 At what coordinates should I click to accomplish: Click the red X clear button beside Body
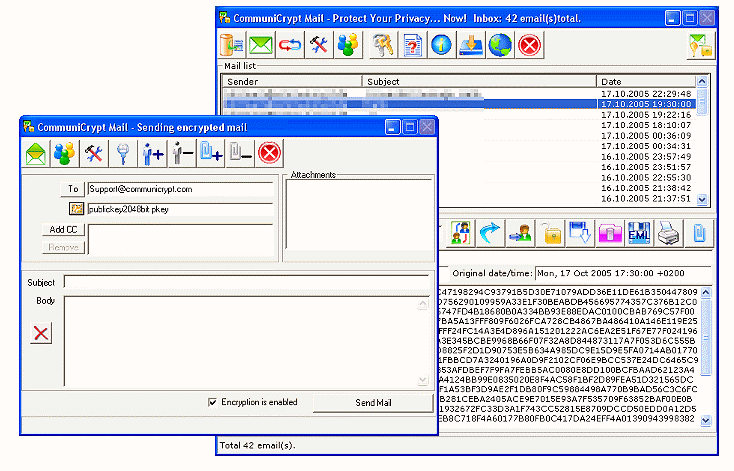coord(41,333)
